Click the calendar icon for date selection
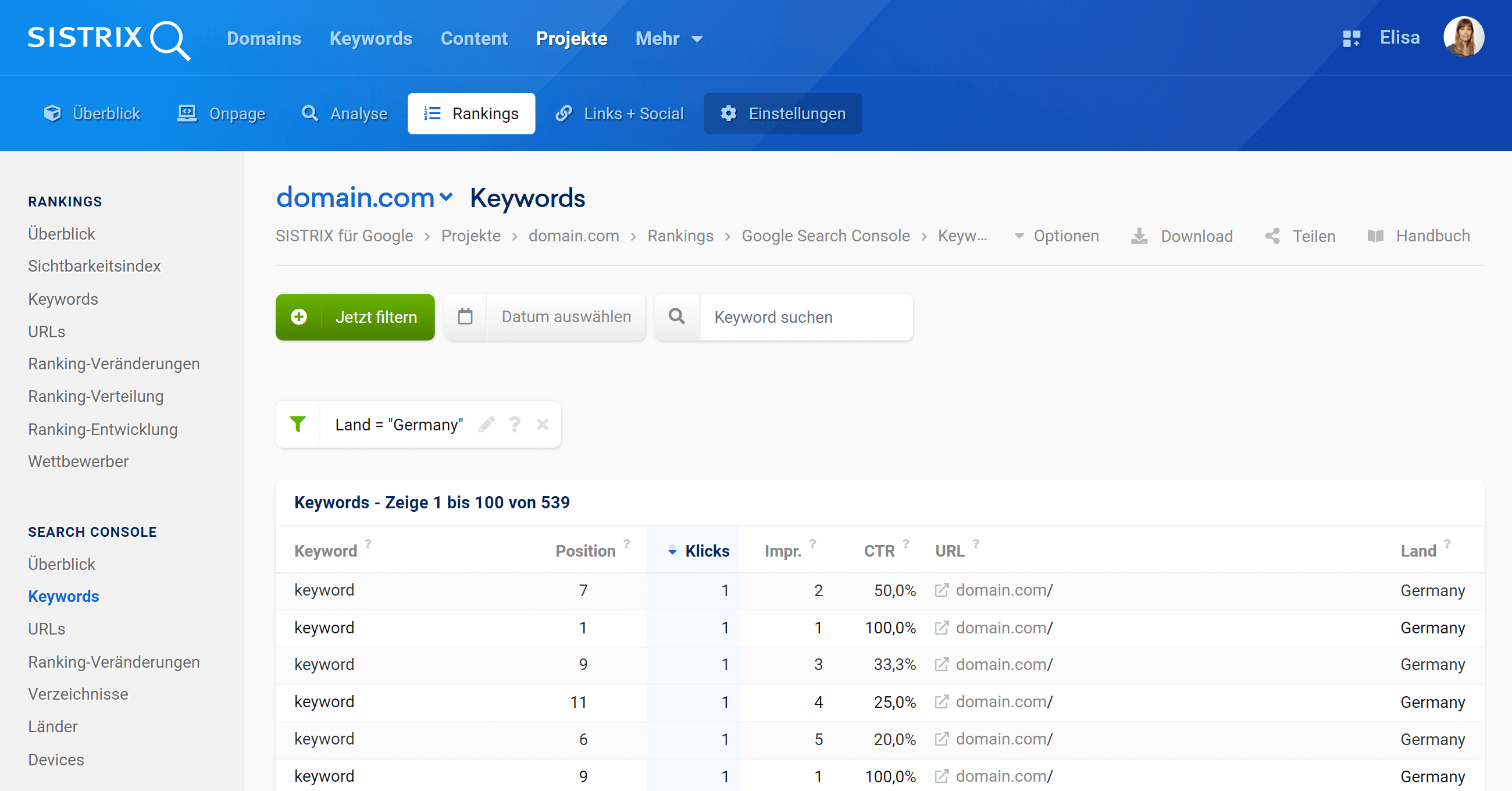1512x791 pixels. click(465, 316)
